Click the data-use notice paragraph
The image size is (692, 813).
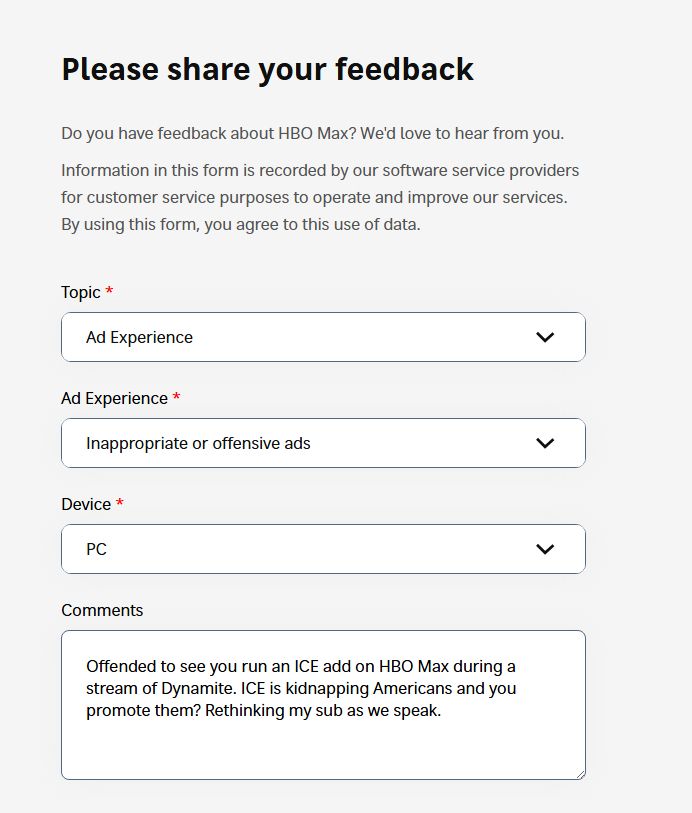pos(320,197)
